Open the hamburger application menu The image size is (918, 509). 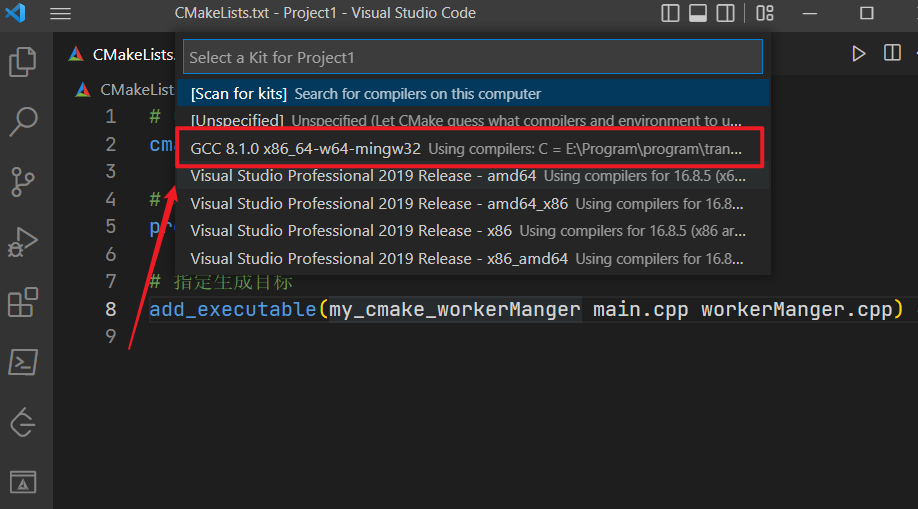pyautogui.click(x=60, y=13)
